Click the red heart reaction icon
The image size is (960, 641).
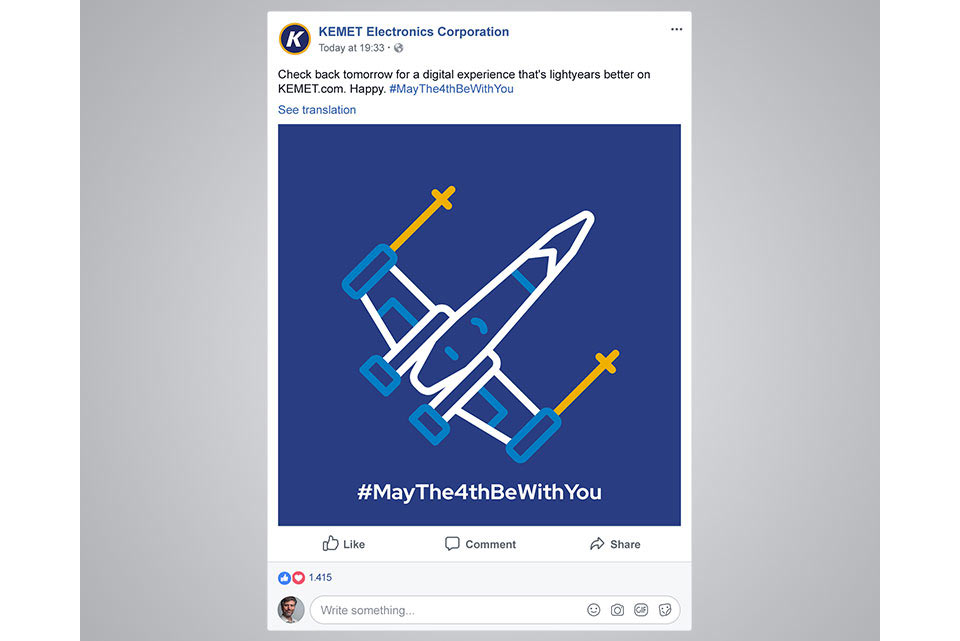click(298, 577)
